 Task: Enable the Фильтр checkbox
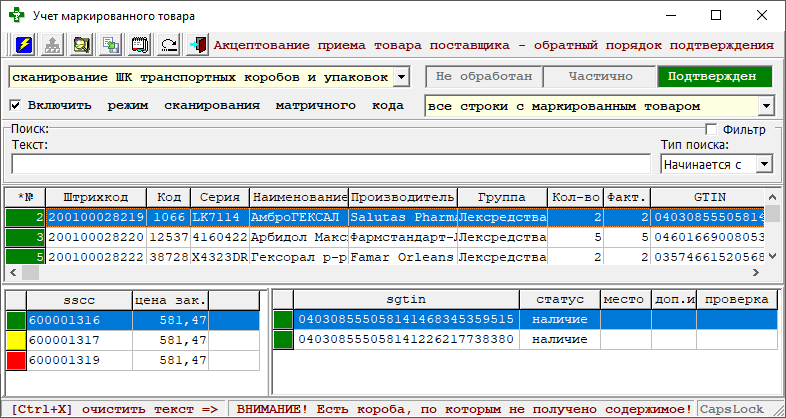[711, 129]
